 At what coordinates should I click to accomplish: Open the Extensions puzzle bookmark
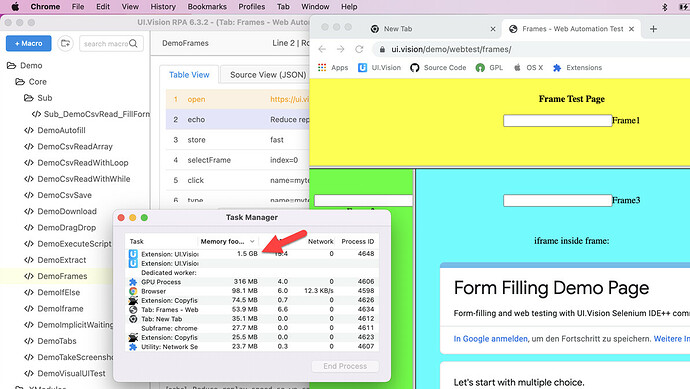[x=577, y=67]
